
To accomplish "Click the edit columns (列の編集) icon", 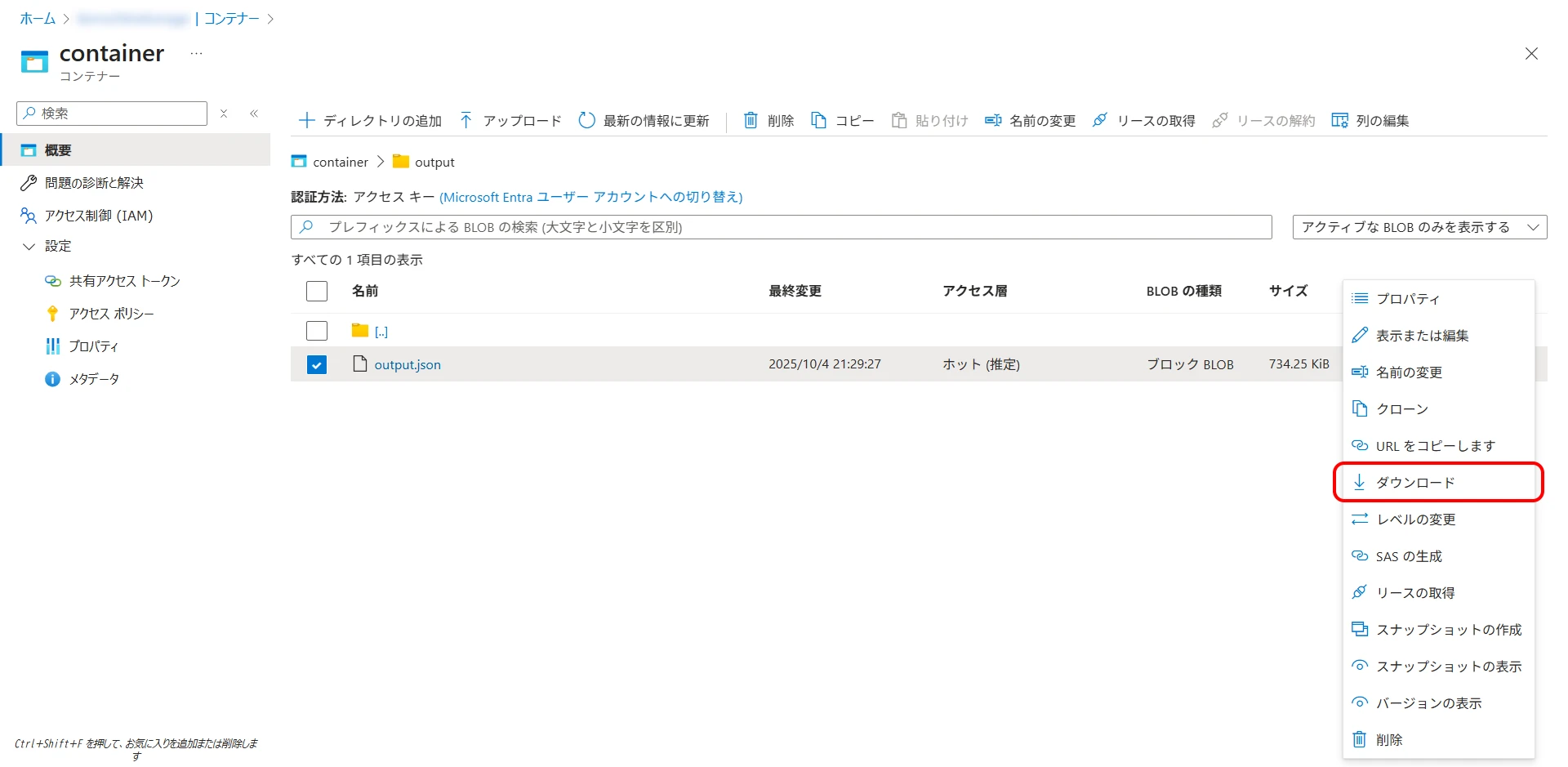I will click(x=1339, y=121).
